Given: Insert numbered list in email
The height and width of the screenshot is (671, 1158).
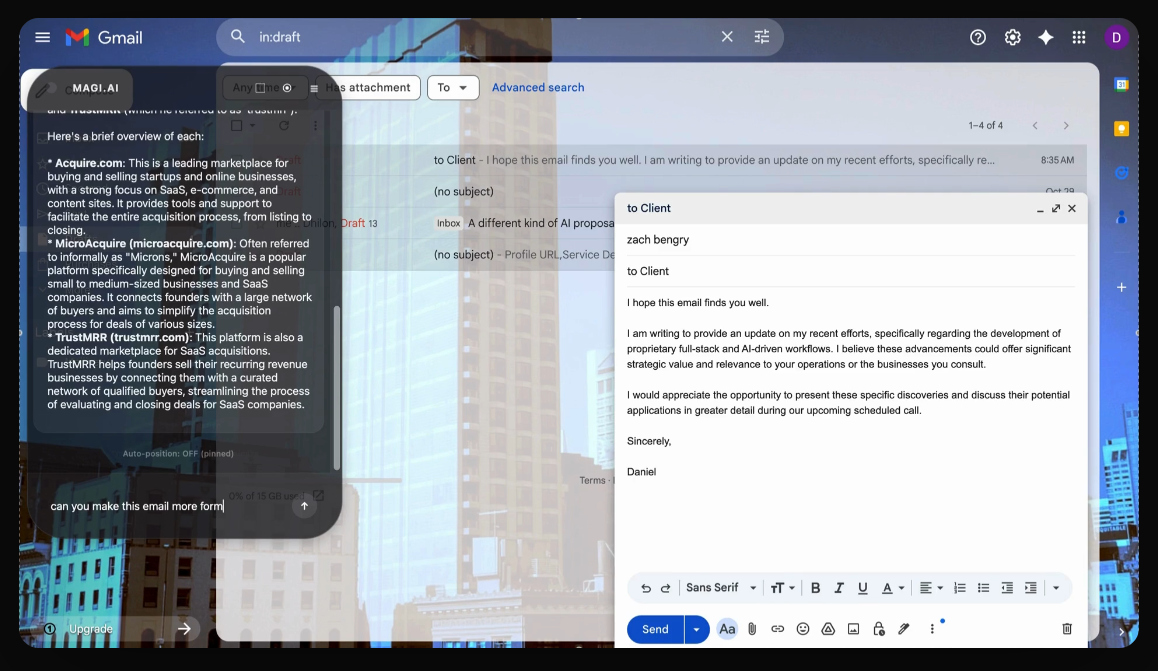Looking at the screenshot, I should pyautogui.click(x=959, y=588).
